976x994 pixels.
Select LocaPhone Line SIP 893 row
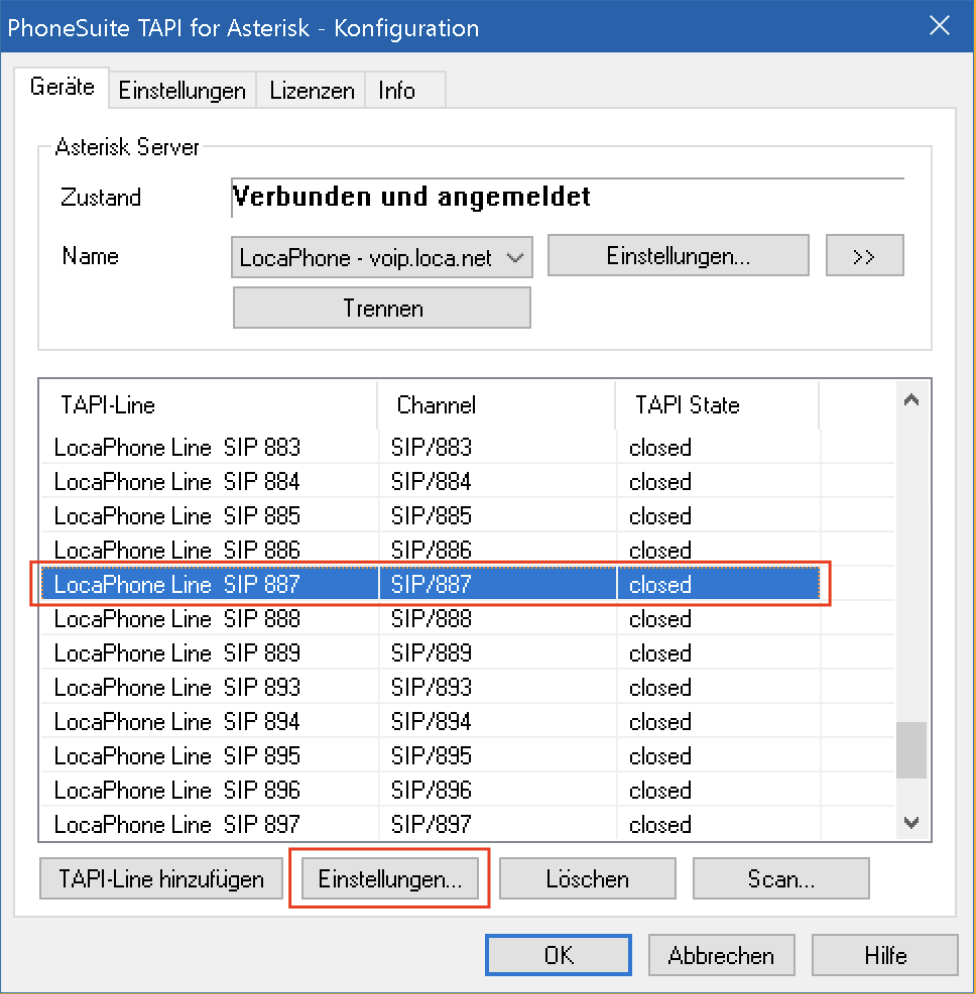(177, 688)
